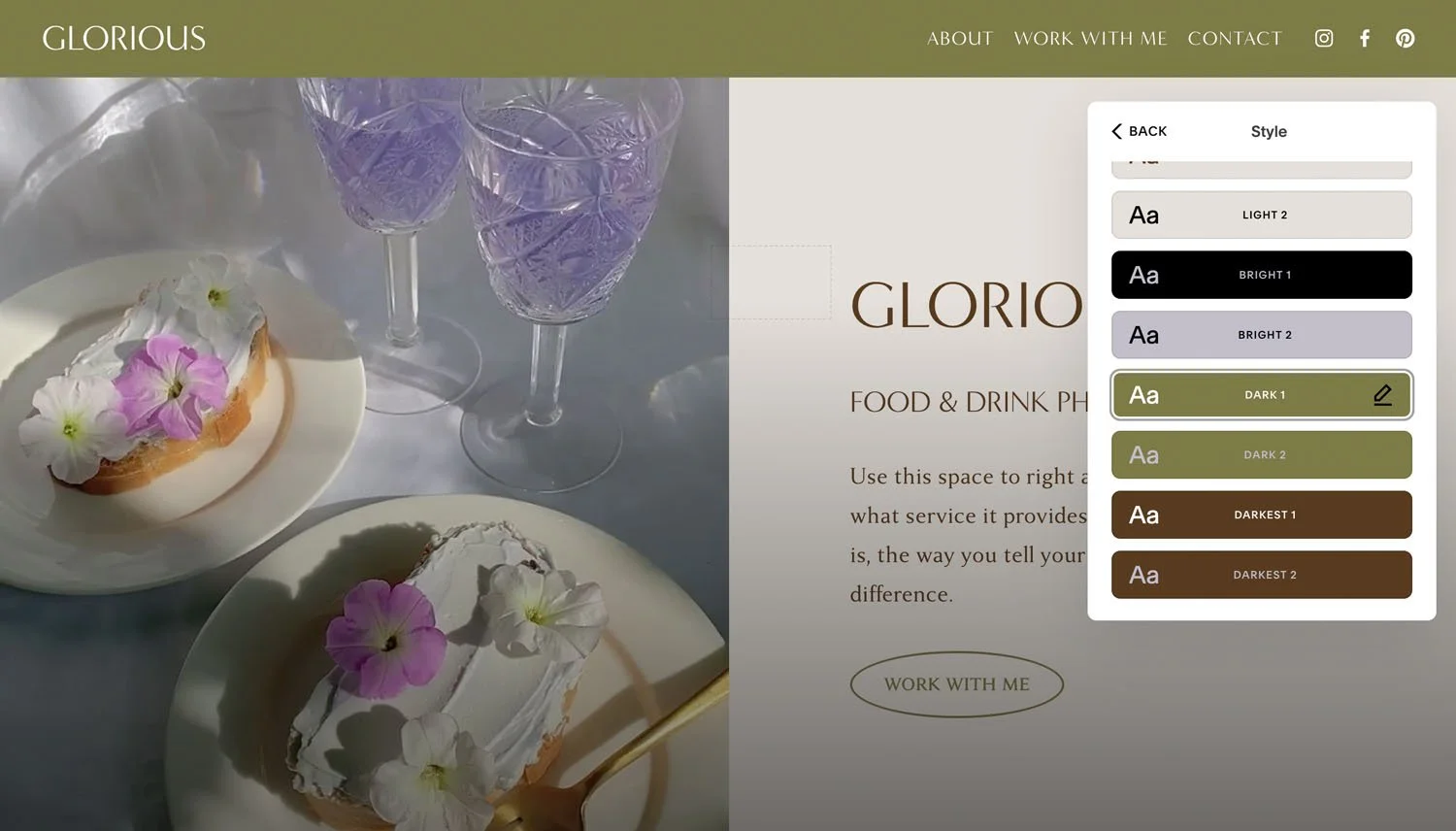
Task: Click the Food & Drink subheading text
Action: tap(969, 402)
